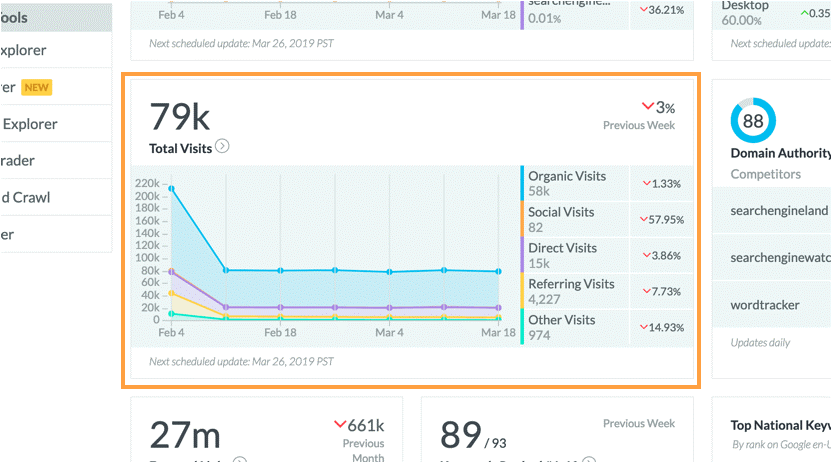Click the Feb 4 teal other visits data point
Viewport: 832px width, 463px height.
pyautogui.click(x=171, y=314)
